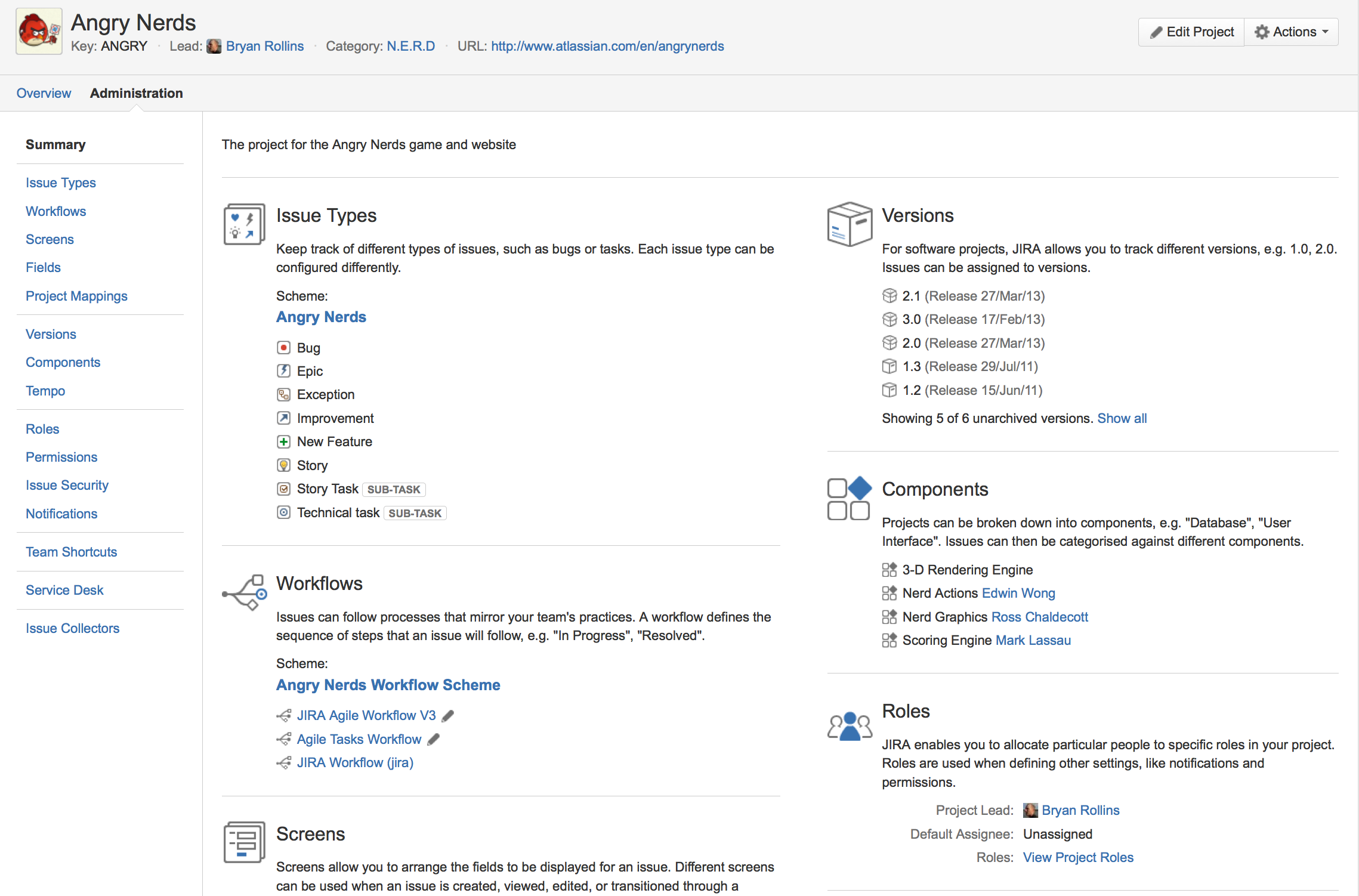Click the Epic issue type icon
Viewport: 1359px width, 896px height.
tap(284, 371)
